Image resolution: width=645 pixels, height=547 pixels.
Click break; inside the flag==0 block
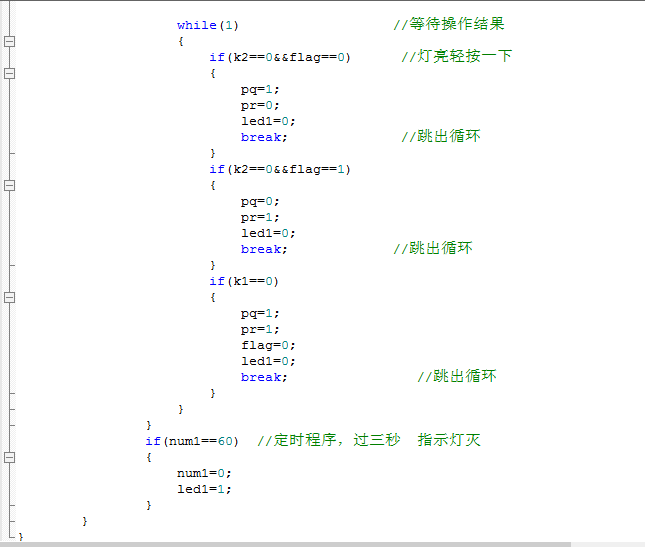[264, 137]
